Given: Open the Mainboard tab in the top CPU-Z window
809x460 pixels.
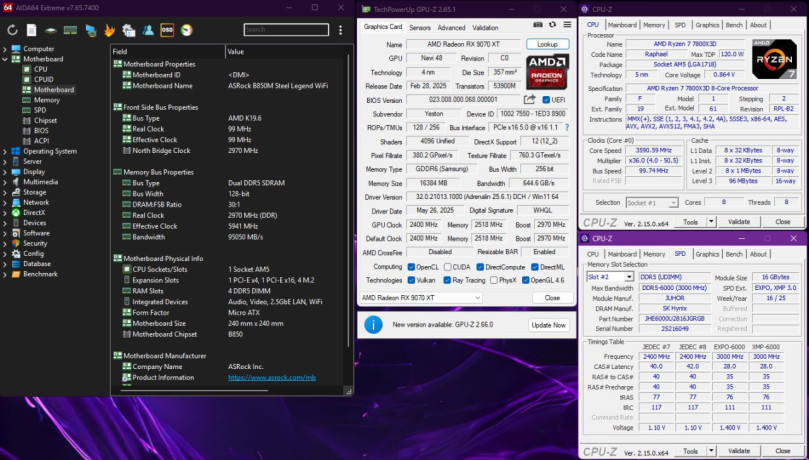Looking at the screenshot, I should point(622,24).
